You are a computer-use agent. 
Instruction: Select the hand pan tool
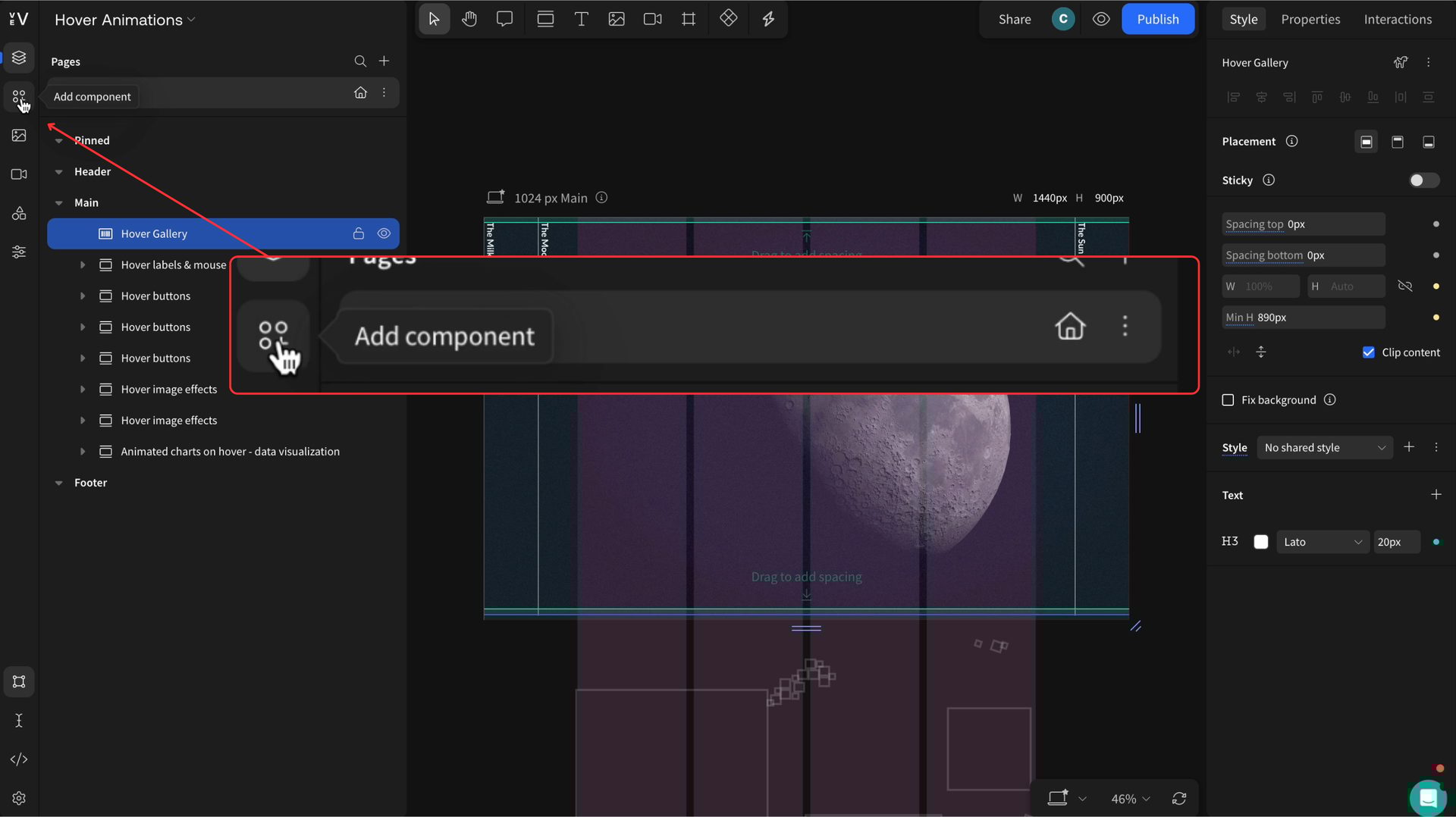point(469,19)
